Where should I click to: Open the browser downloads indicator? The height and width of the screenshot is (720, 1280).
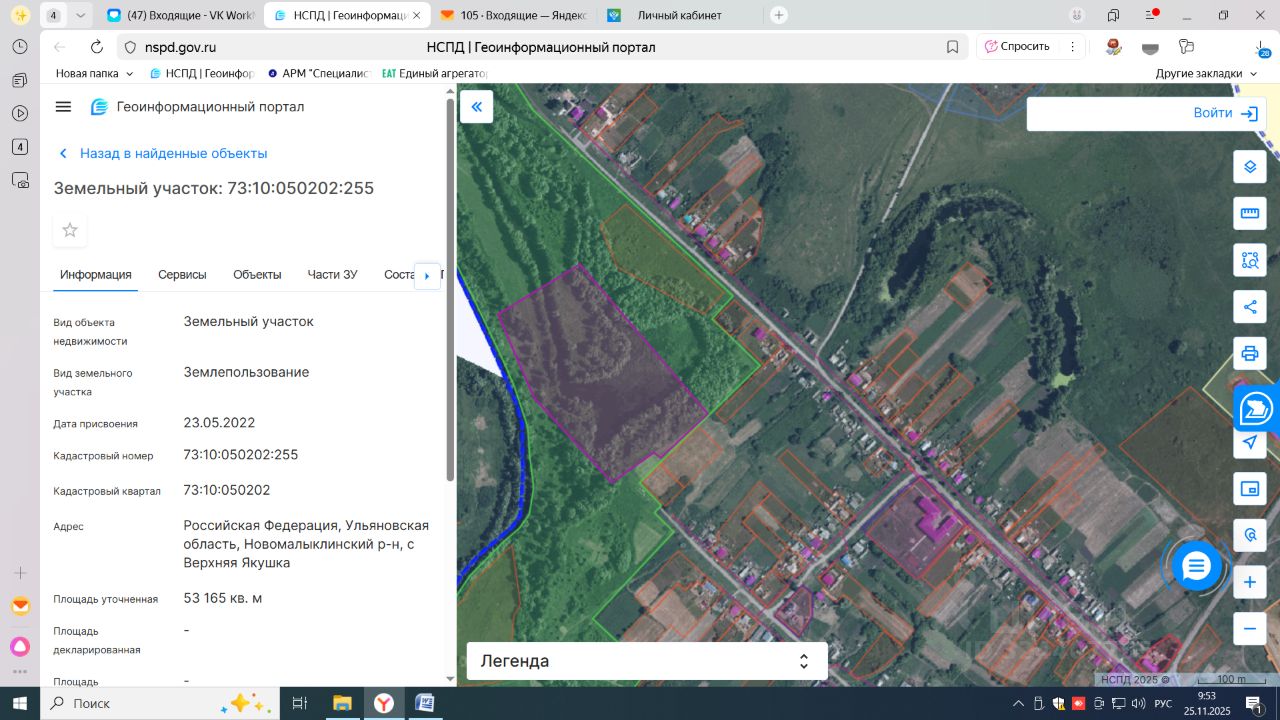(1262, 47)
